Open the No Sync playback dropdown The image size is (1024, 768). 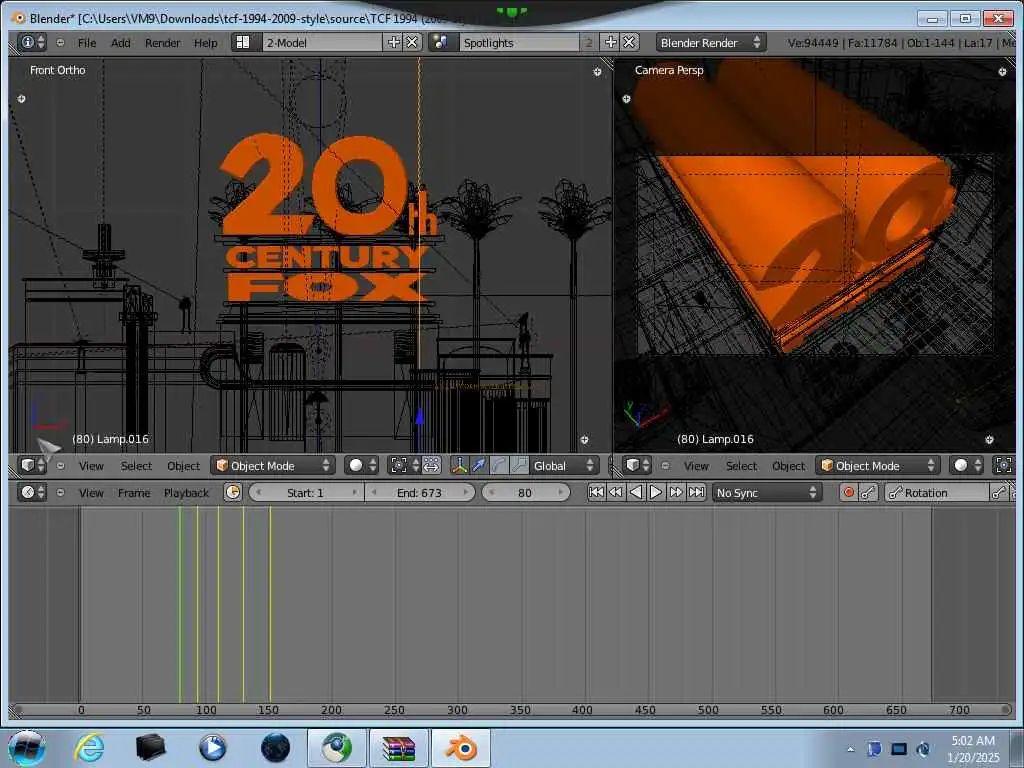point(766,492)
